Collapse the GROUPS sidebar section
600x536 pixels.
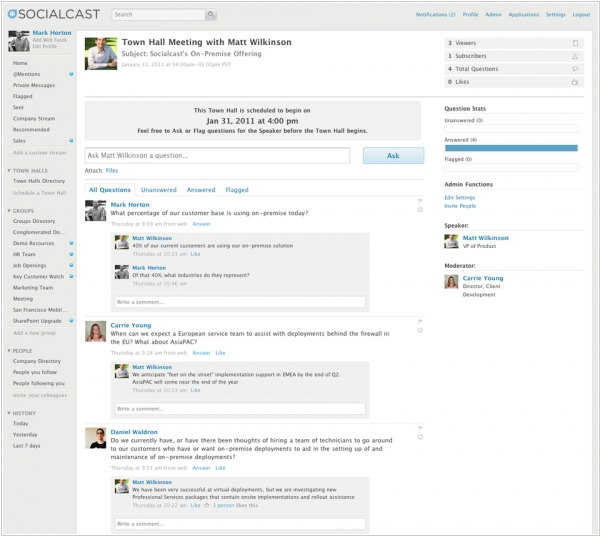tap(9, 211)
